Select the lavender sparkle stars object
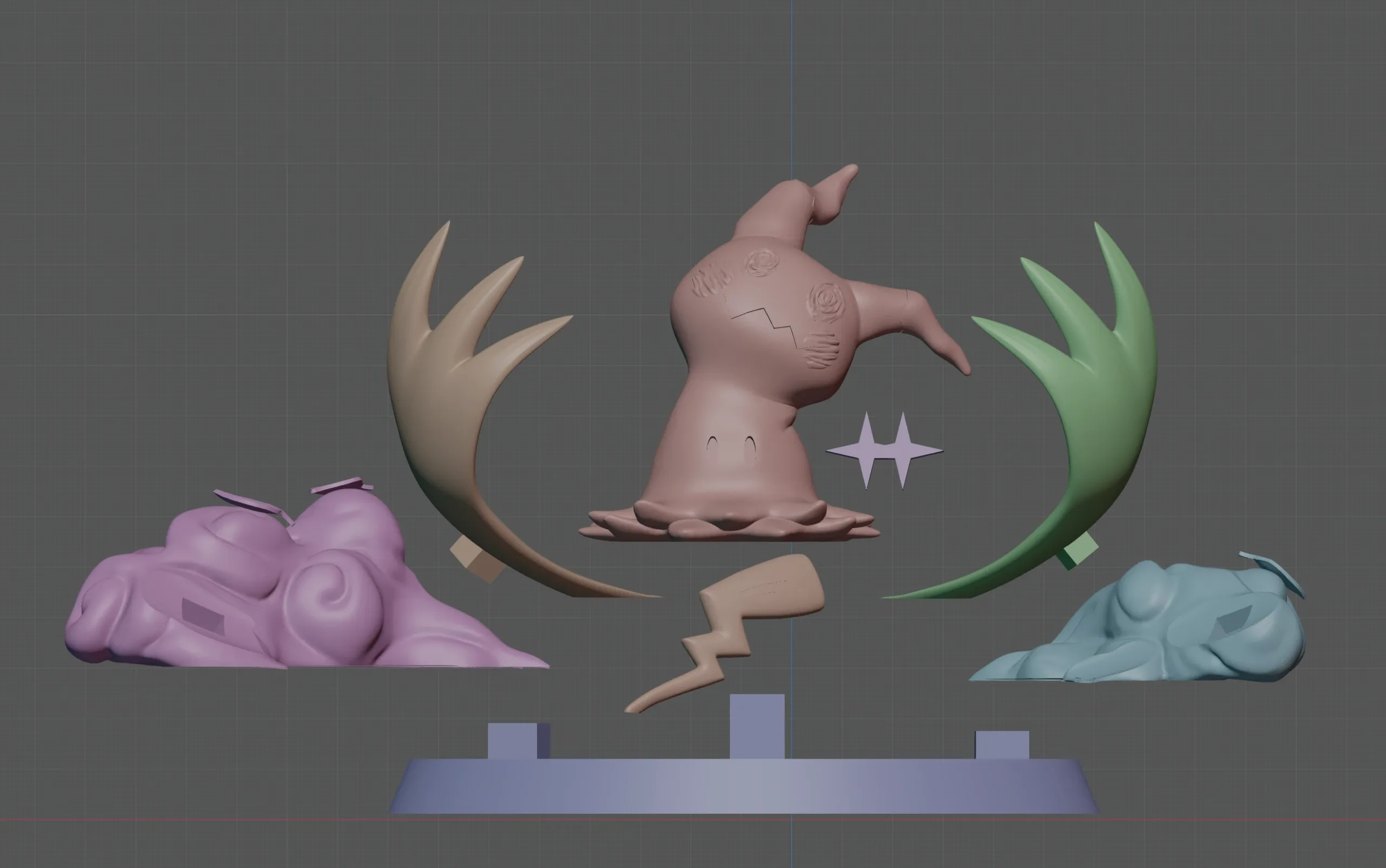This screenshot has width=1386, height=868. [884, 451]
